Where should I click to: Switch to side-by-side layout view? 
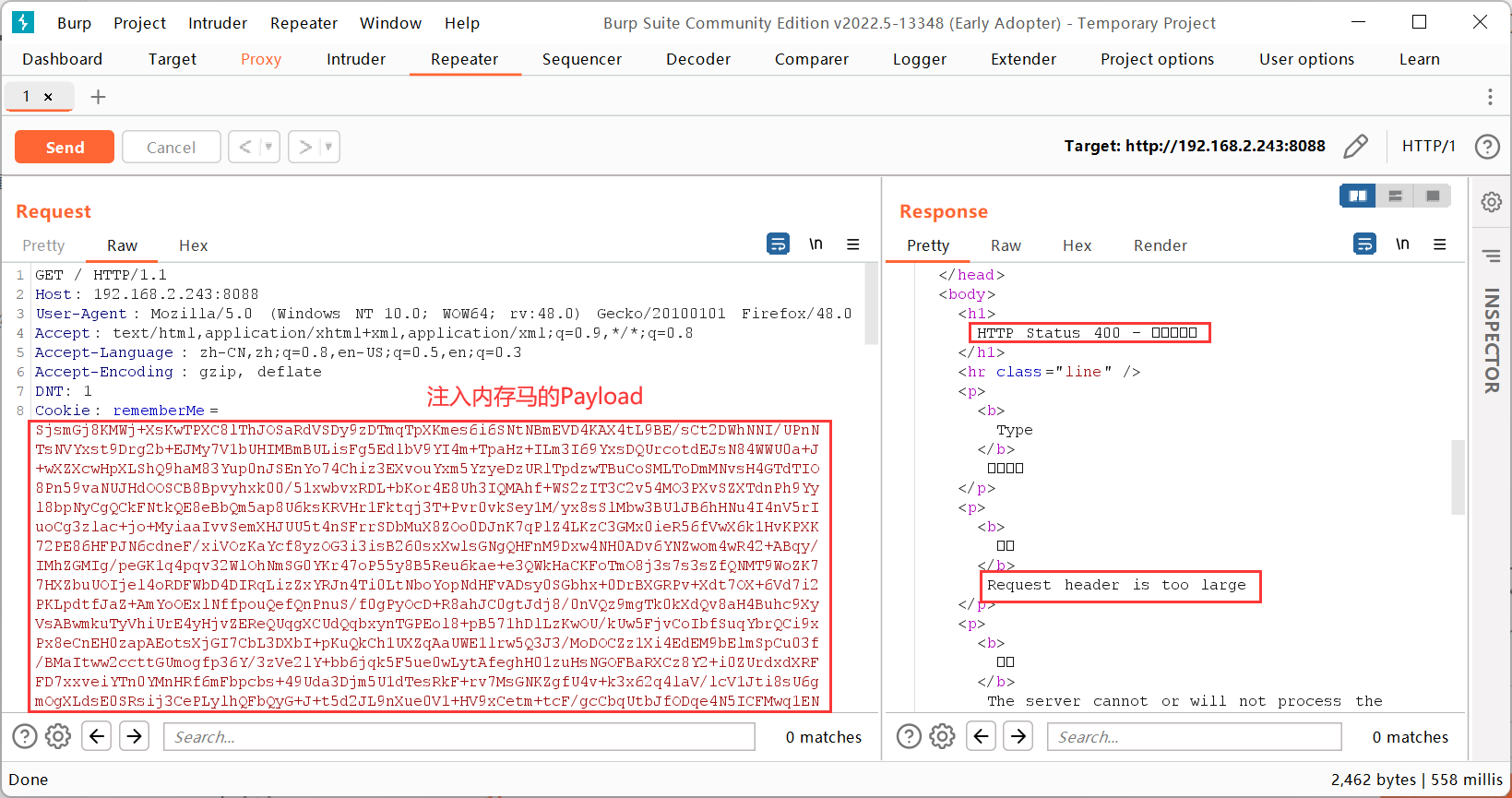tap(1357, 196)
